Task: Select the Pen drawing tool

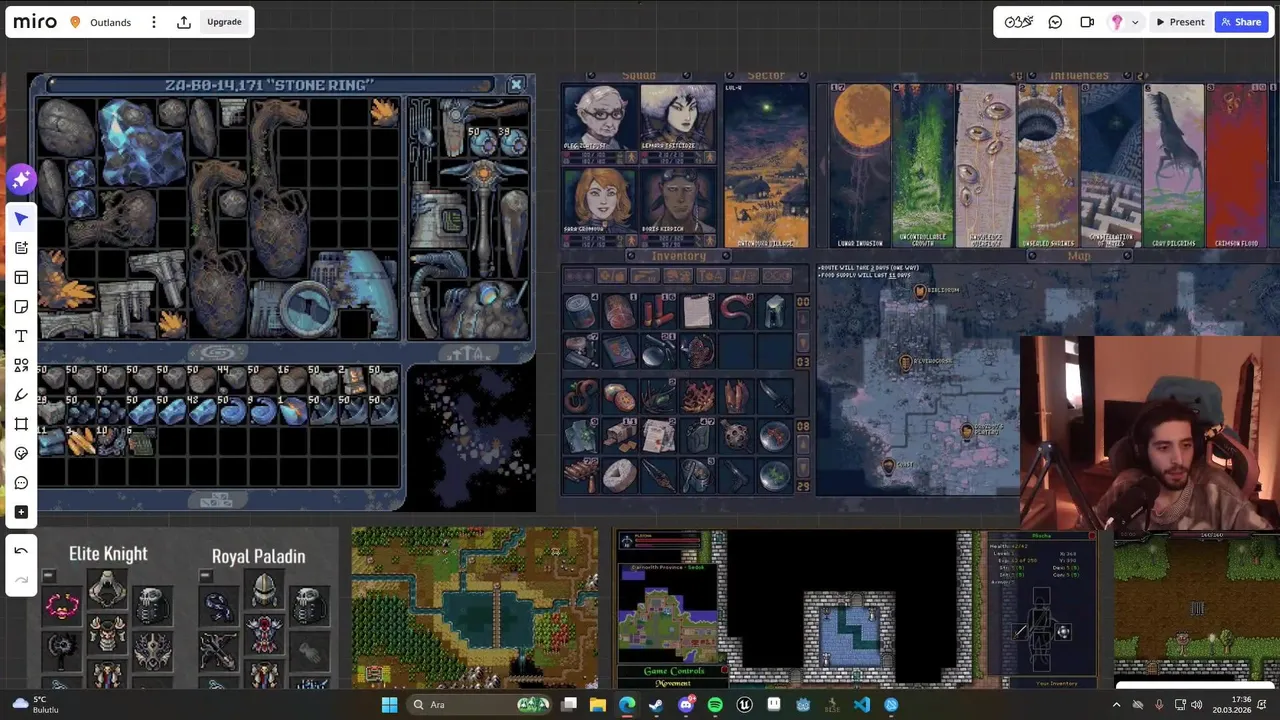Action: click(21, 395)
